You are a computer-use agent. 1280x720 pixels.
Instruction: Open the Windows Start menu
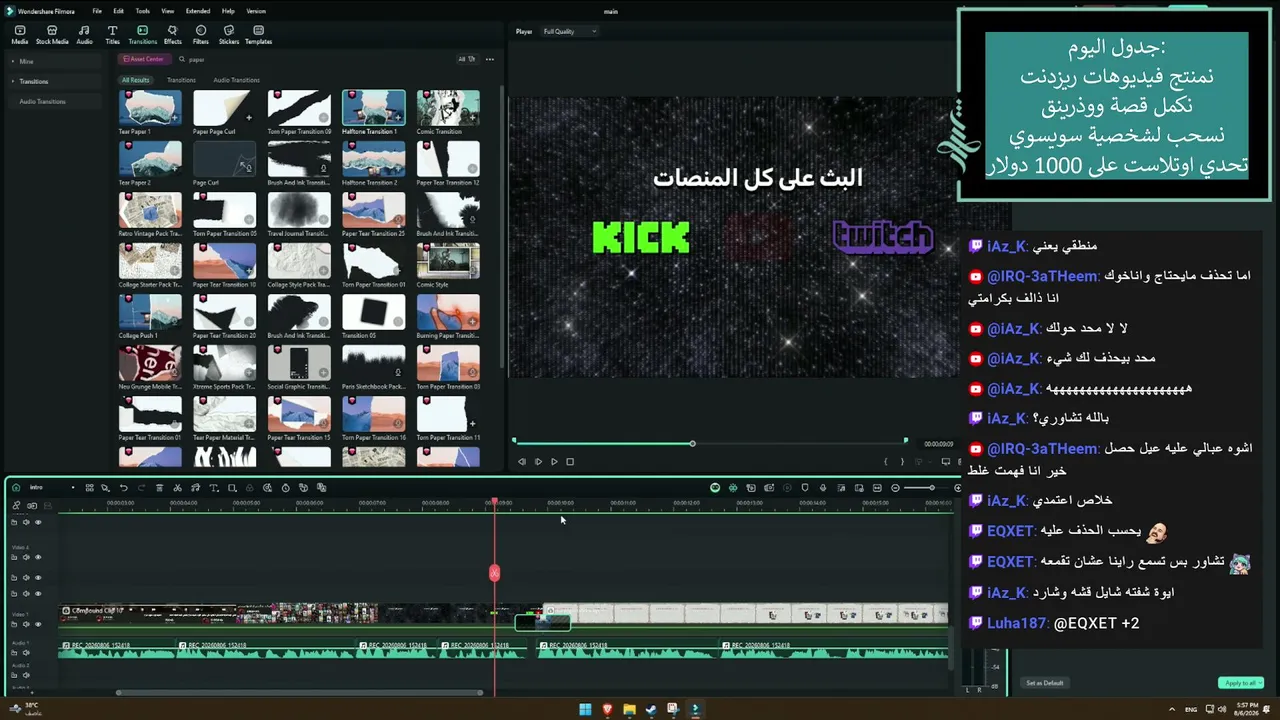pyautogui.click(x=585, y=710)
